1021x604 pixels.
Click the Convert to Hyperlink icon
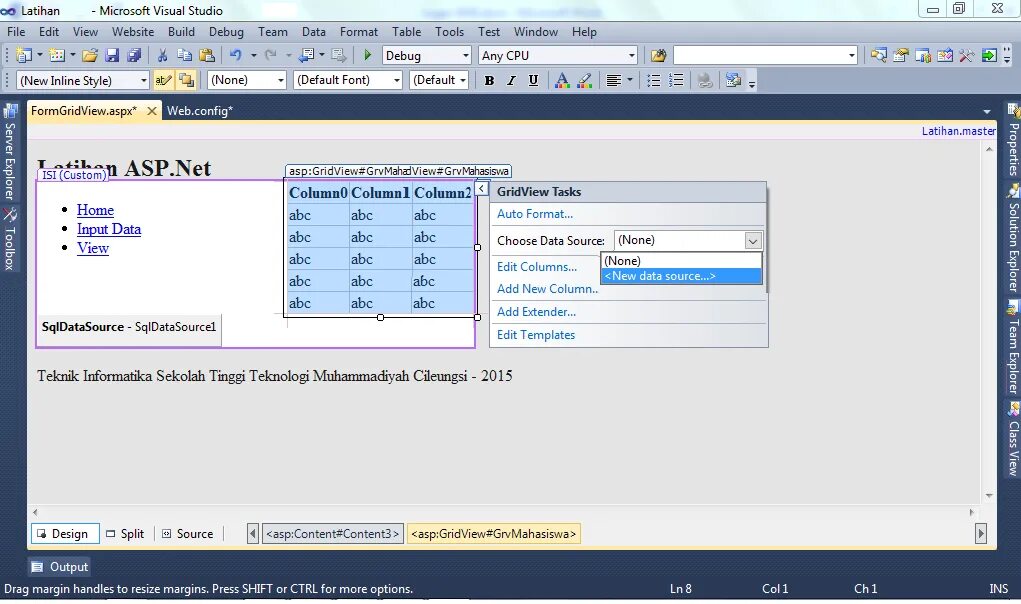[x=705, y=80]
